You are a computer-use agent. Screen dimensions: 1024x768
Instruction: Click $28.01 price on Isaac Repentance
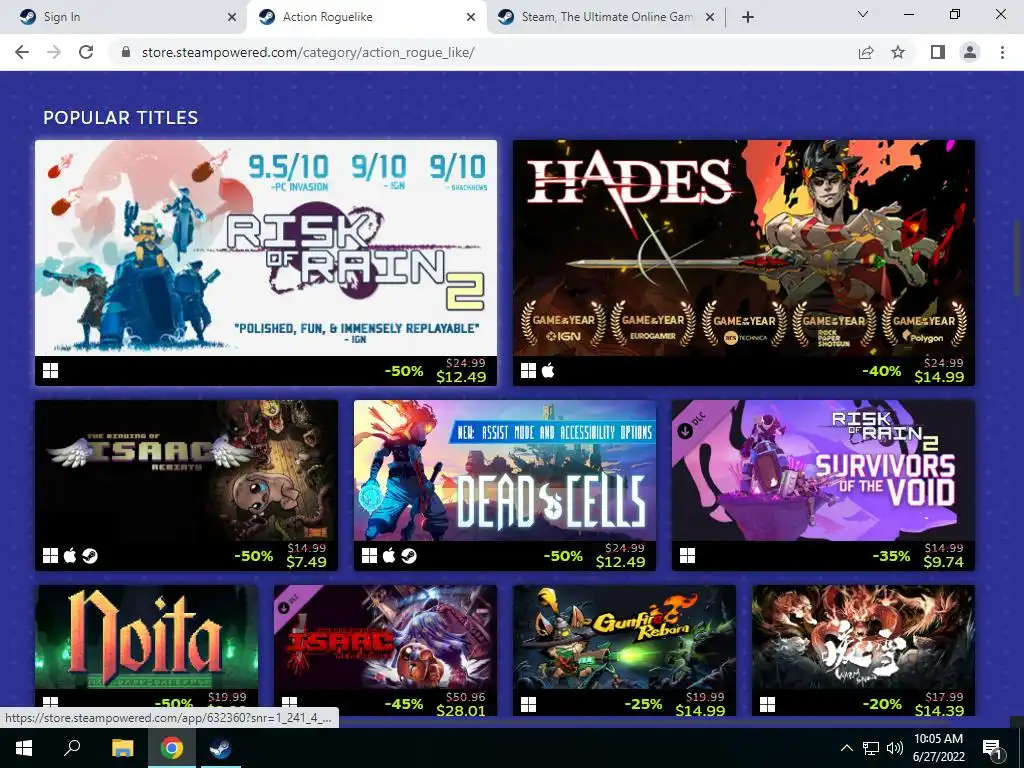[461, 710]
